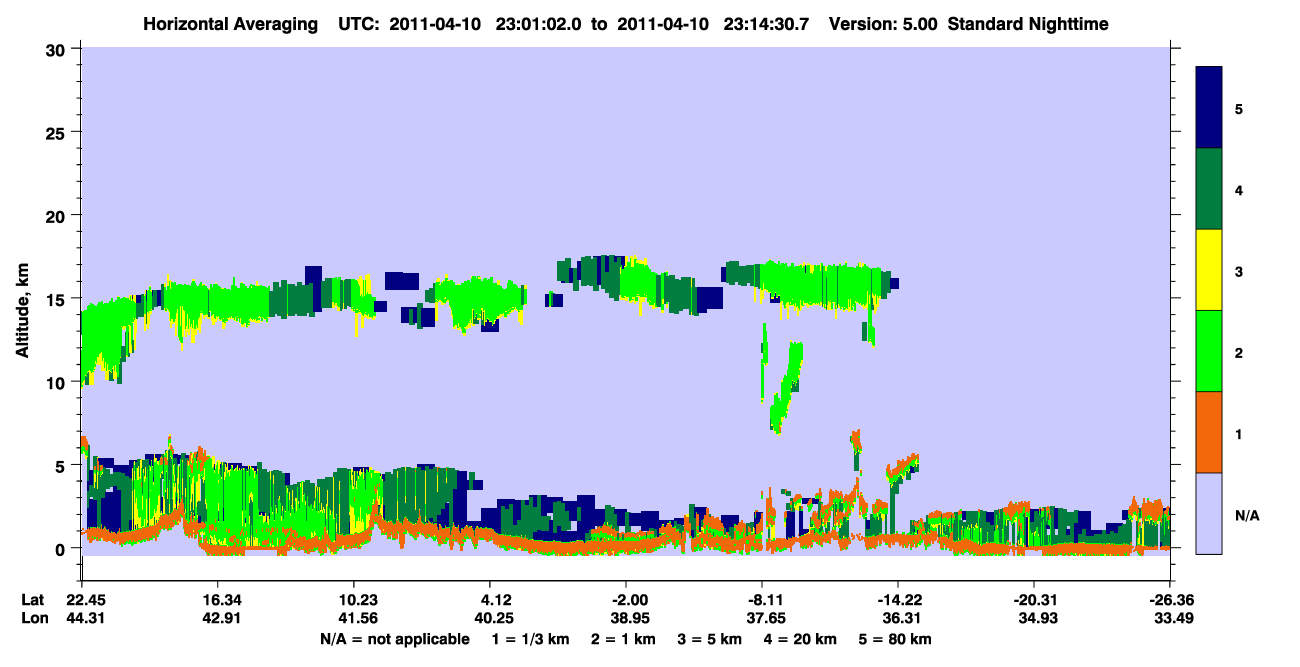The width and height of the screenshot is (1300, 667).
Task: Click the yellow color bar segment 3
Action: coord(1209,270)
